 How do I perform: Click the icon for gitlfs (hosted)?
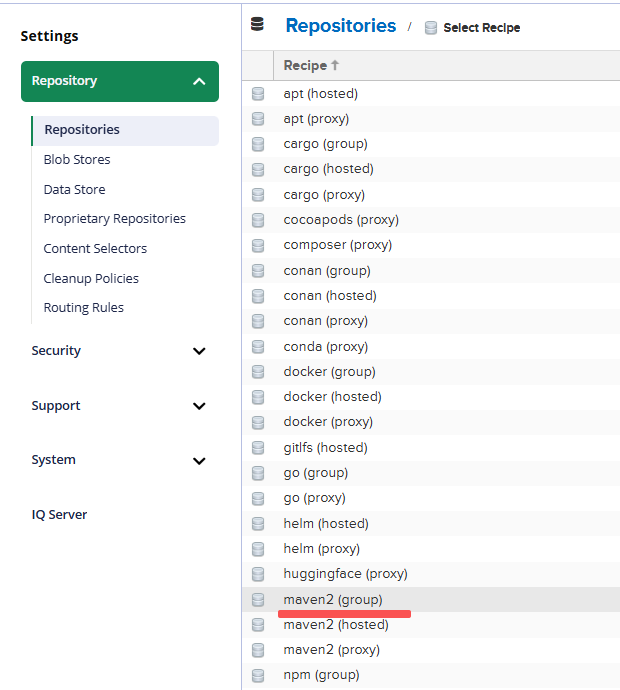[x=258, y=448]
